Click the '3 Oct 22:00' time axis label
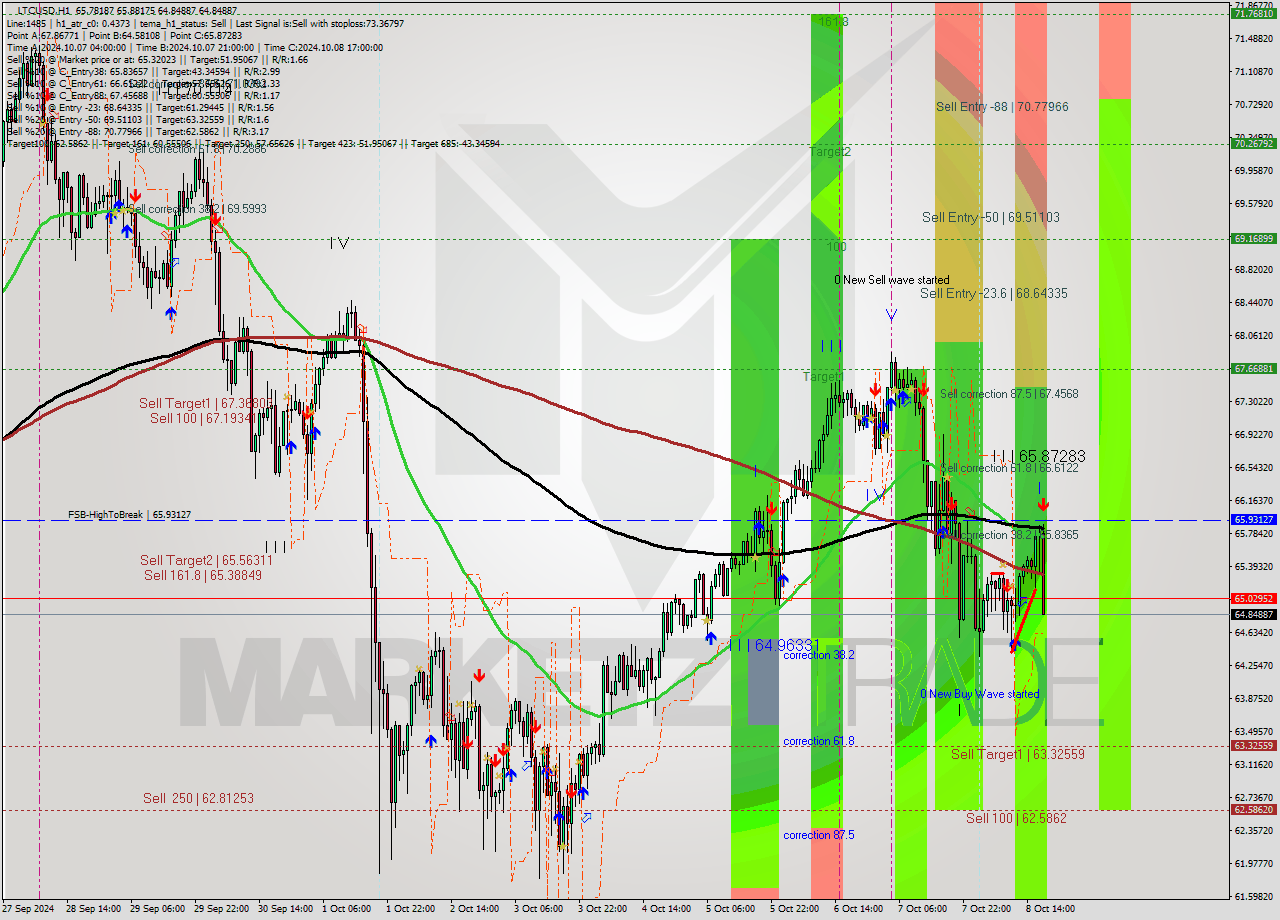 coord(603,909)
